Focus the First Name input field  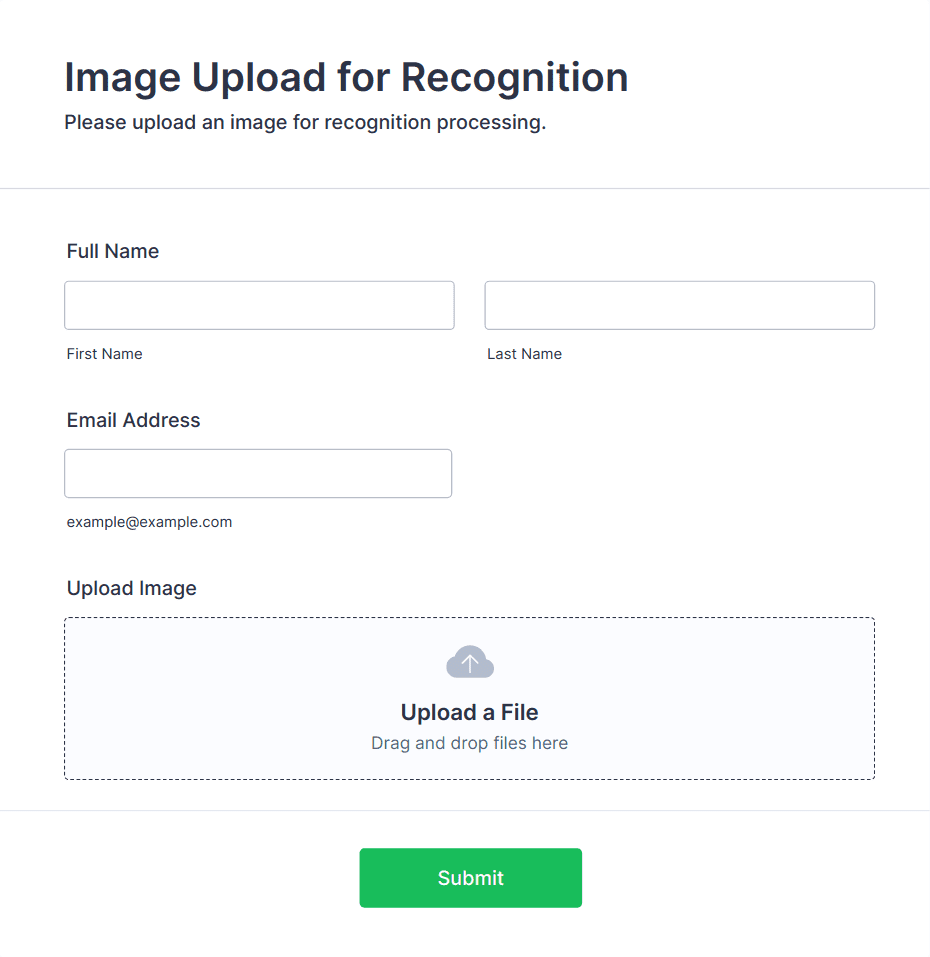pos(259,305)
